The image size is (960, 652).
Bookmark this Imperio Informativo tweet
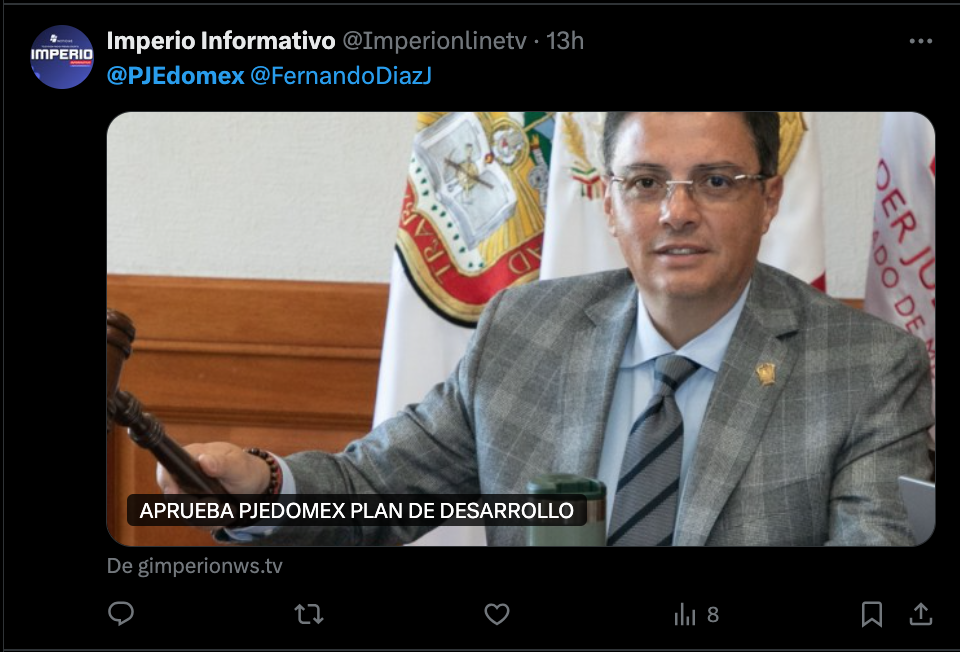click(x=872, y=614)
